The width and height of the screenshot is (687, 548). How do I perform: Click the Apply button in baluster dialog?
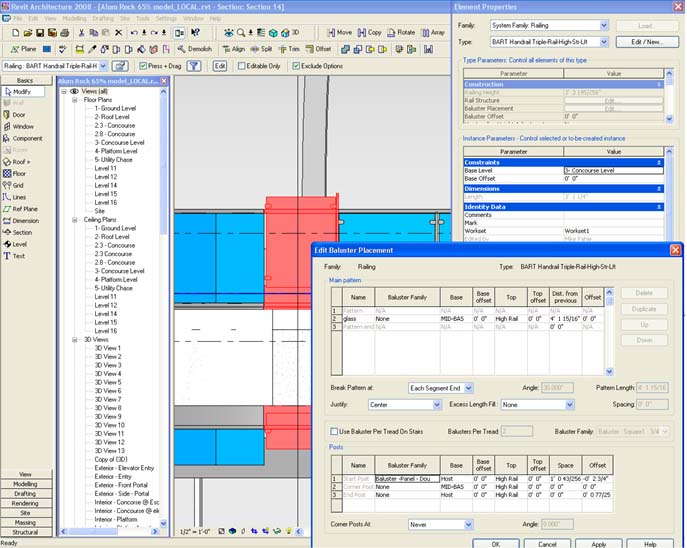(x=598, y=543)
